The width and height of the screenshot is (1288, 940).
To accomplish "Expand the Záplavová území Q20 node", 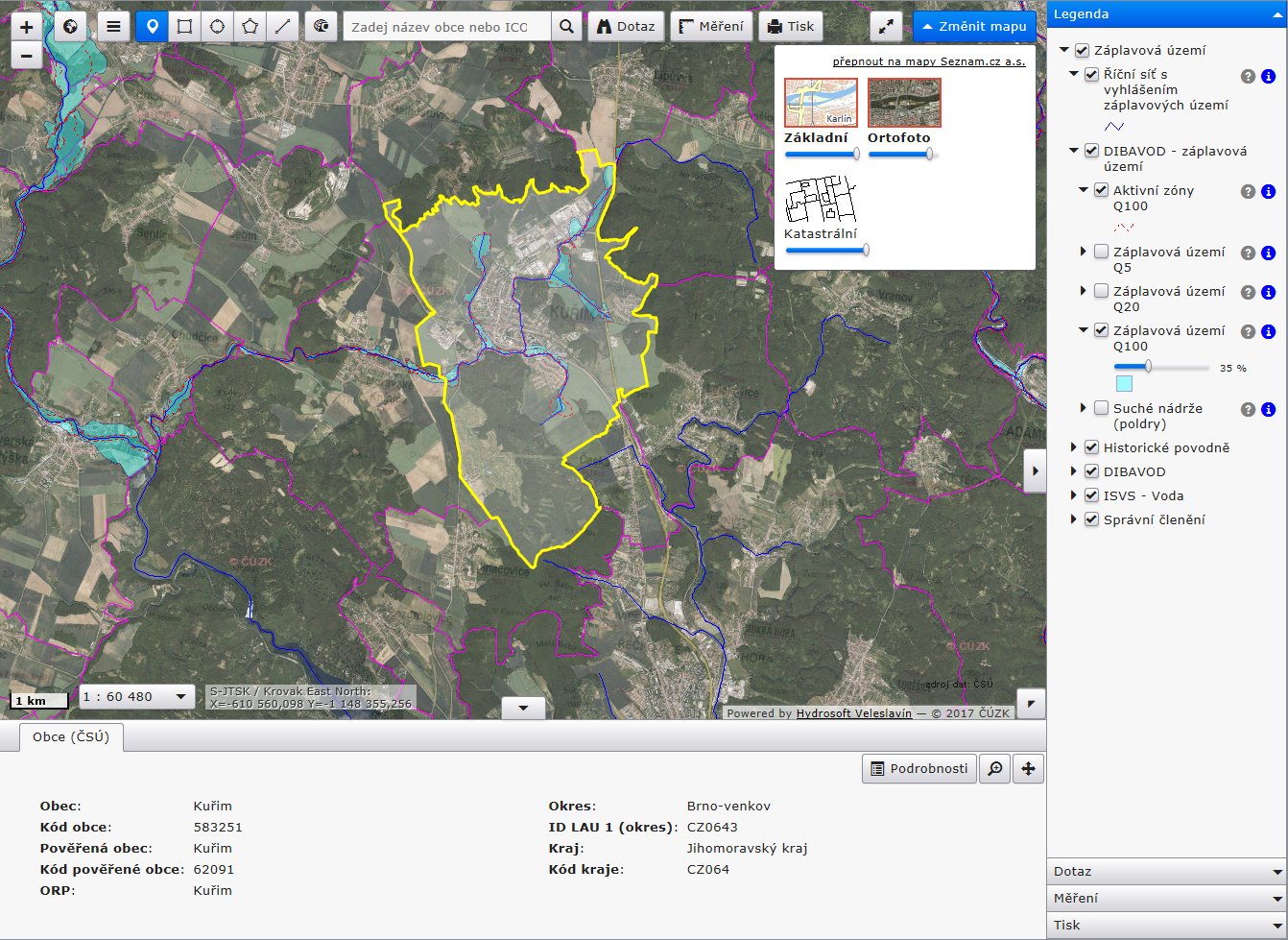I will (x=1084, y=291).
